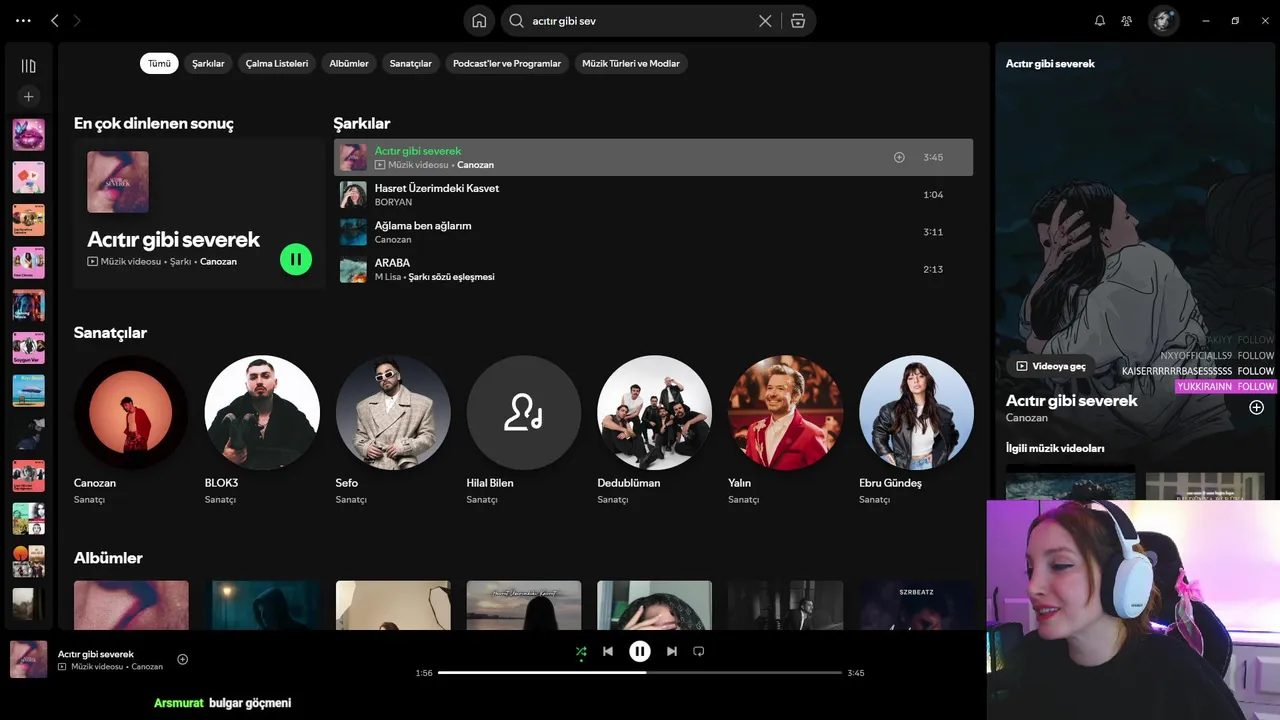The width and height of the screenshot is (1280, 720).
Task: Open the Sanatçılar section heading
Action: pos(110,332)
